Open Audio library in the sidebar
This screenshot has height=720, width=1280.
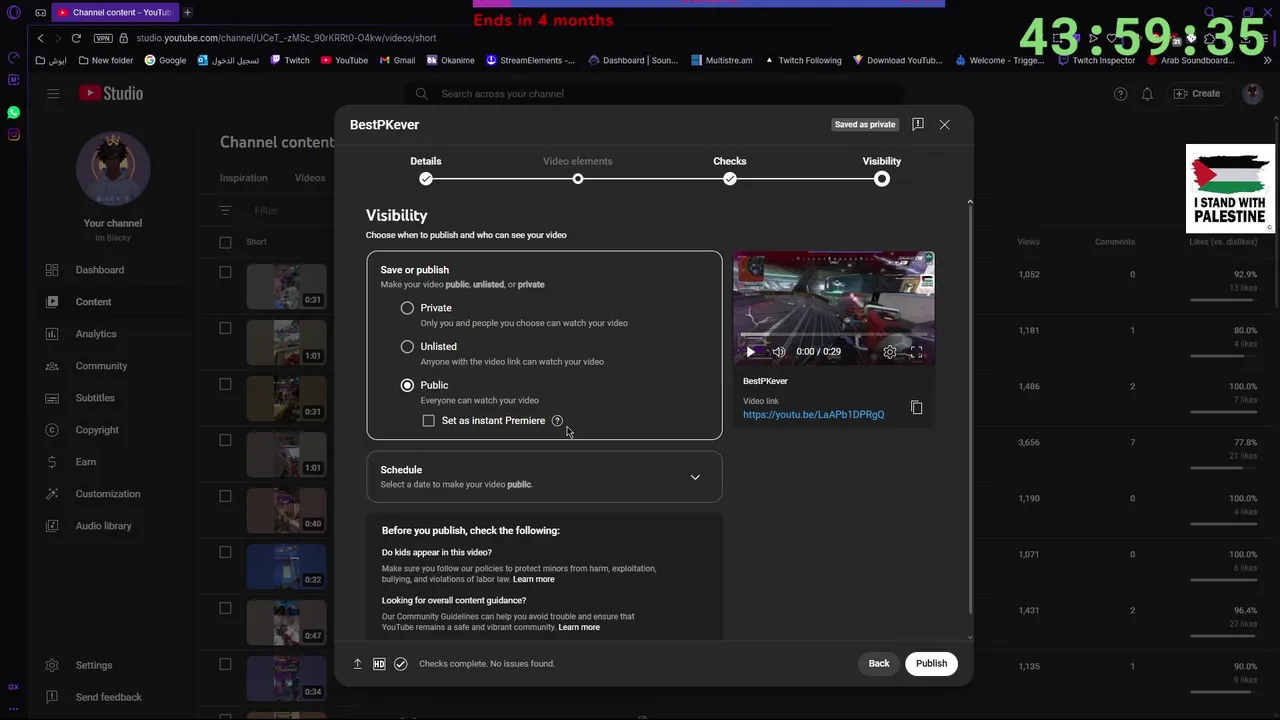(x=103, y=526)
